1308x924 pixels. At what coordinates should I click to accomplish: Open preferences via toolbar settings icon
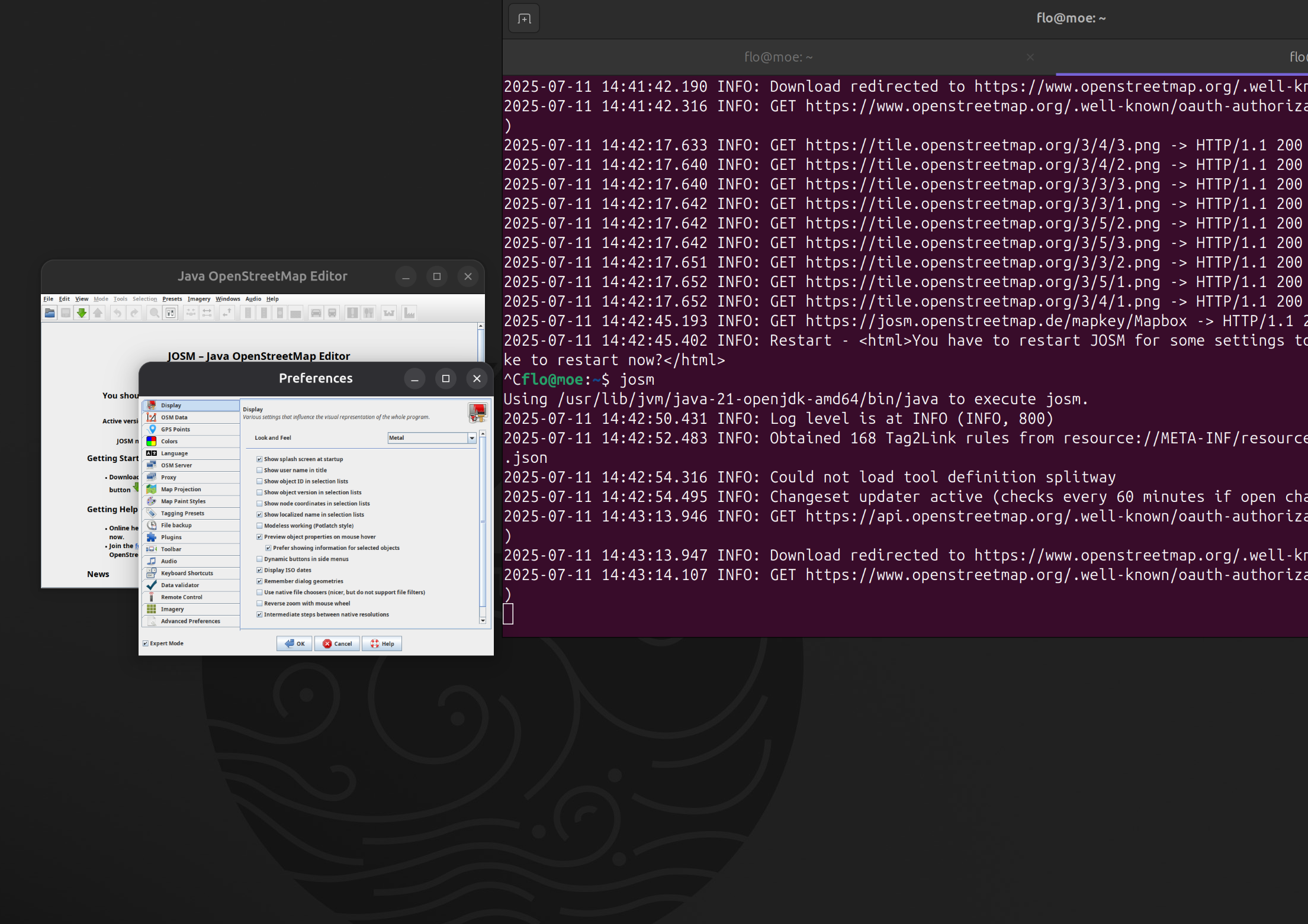(171, 313)
